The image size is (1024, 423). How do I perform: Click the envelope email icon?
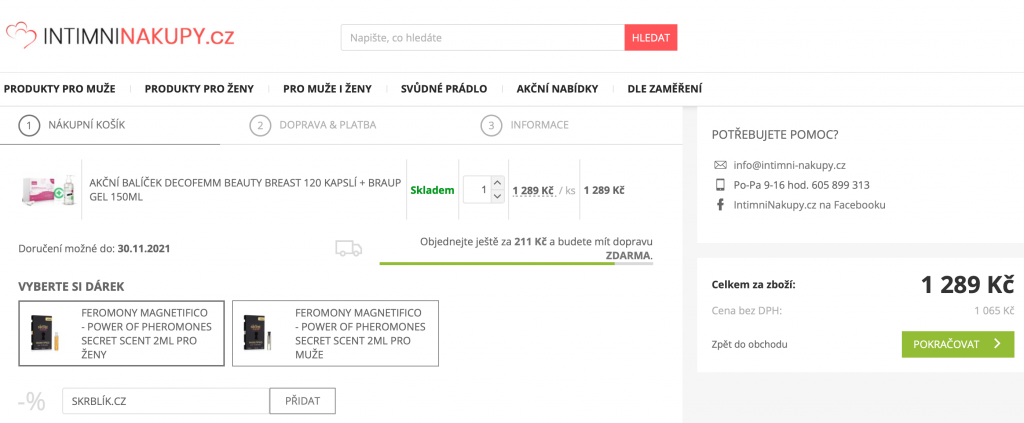pos(720,165)
